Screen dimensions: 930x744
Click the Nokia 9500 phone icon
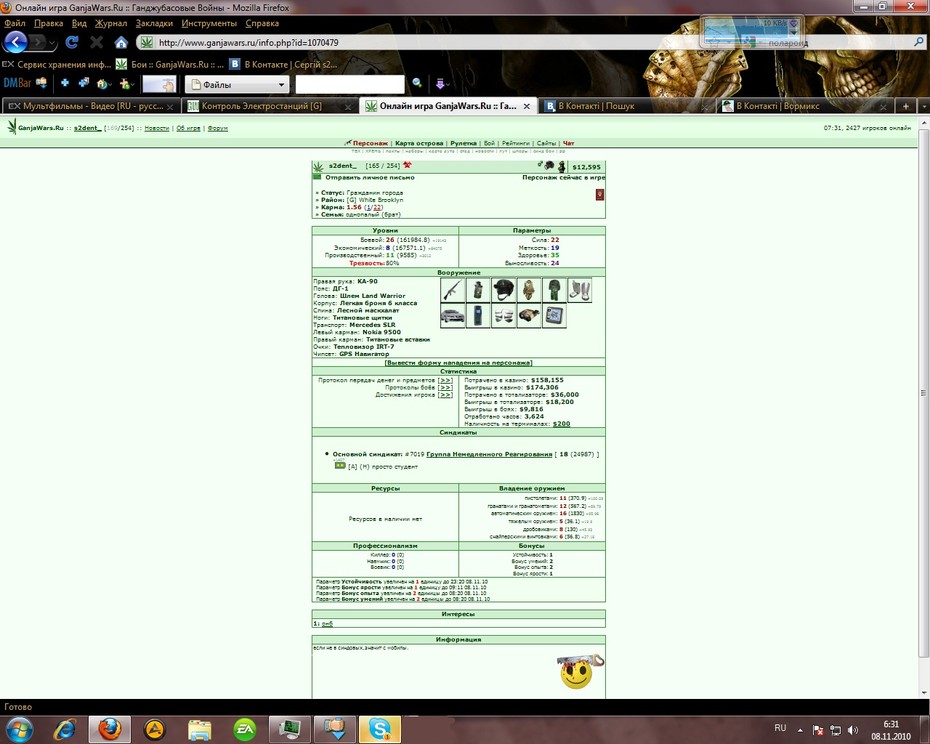point(478,316)
